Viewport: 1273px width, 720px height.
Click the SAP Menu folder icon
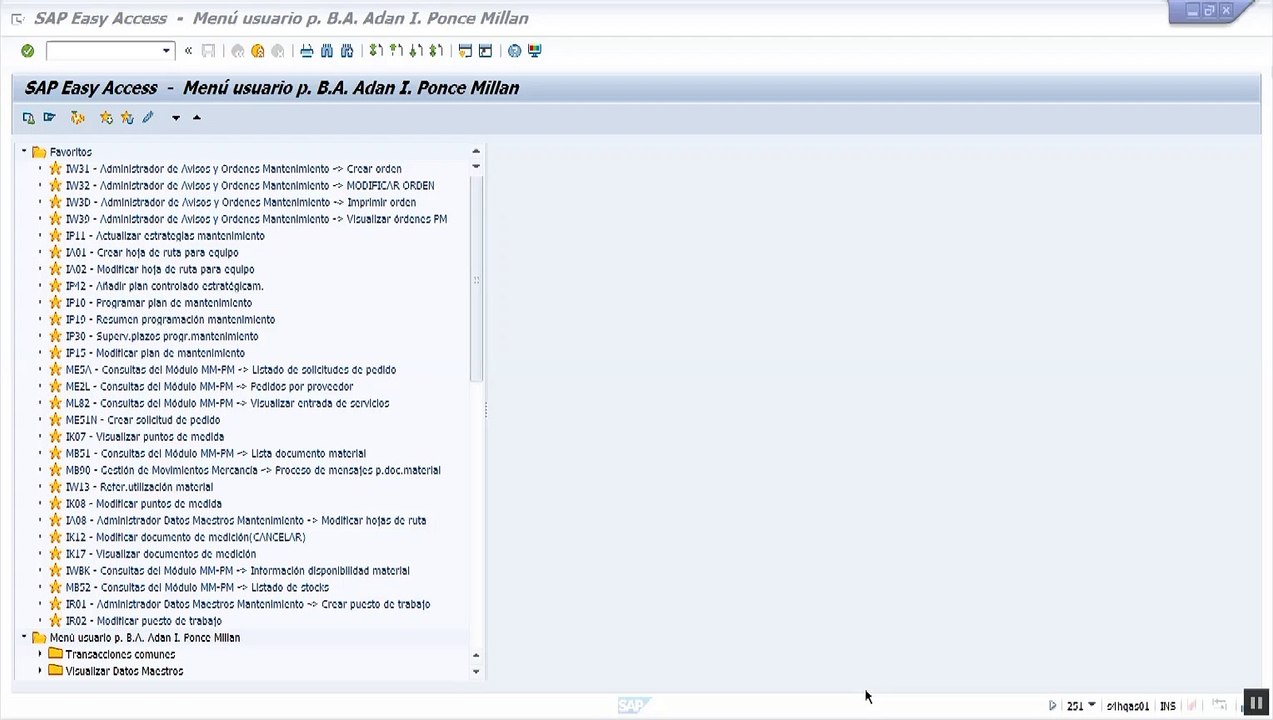tap(49, 118)
